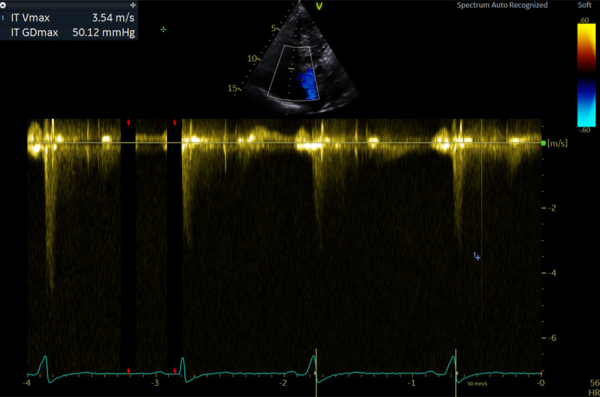
Task: Click the blue color flow jet in sector
Action: 308,84
